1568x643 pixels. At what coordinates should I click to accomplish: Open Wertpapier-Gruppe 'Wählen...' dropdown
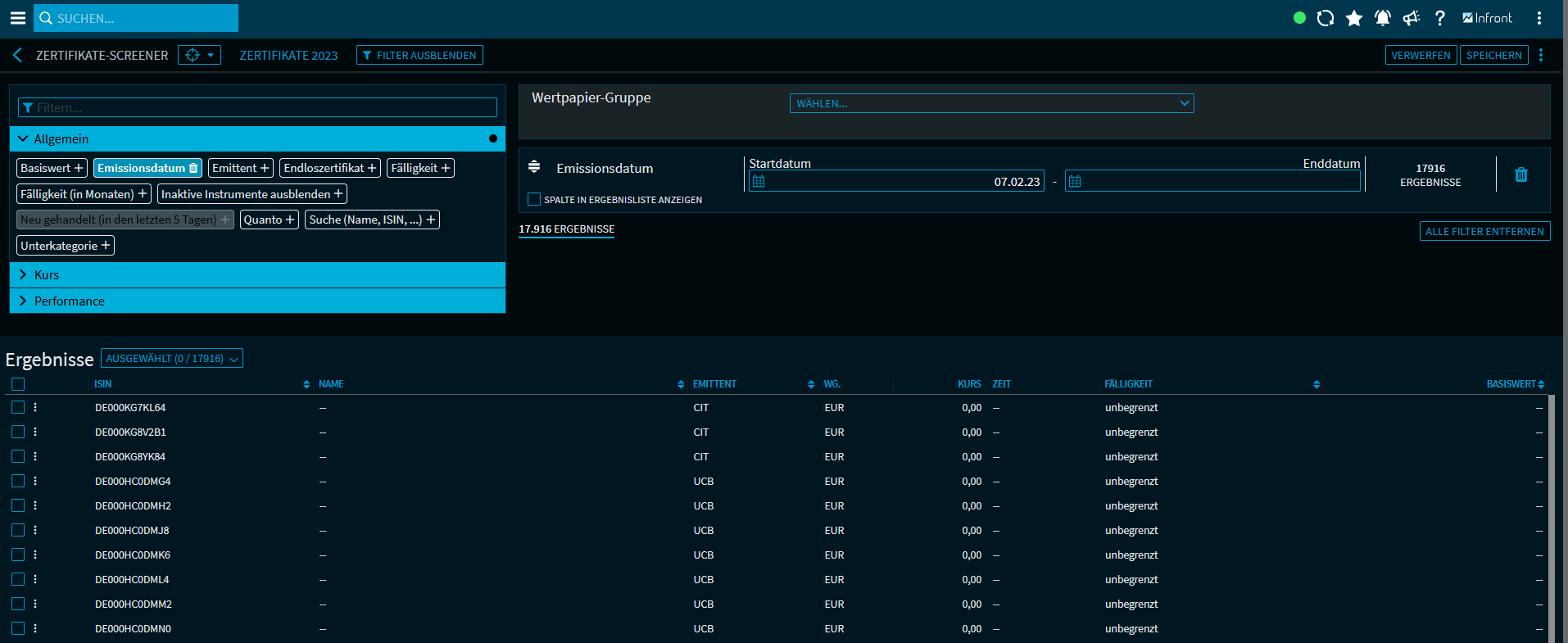click(991, 103)
